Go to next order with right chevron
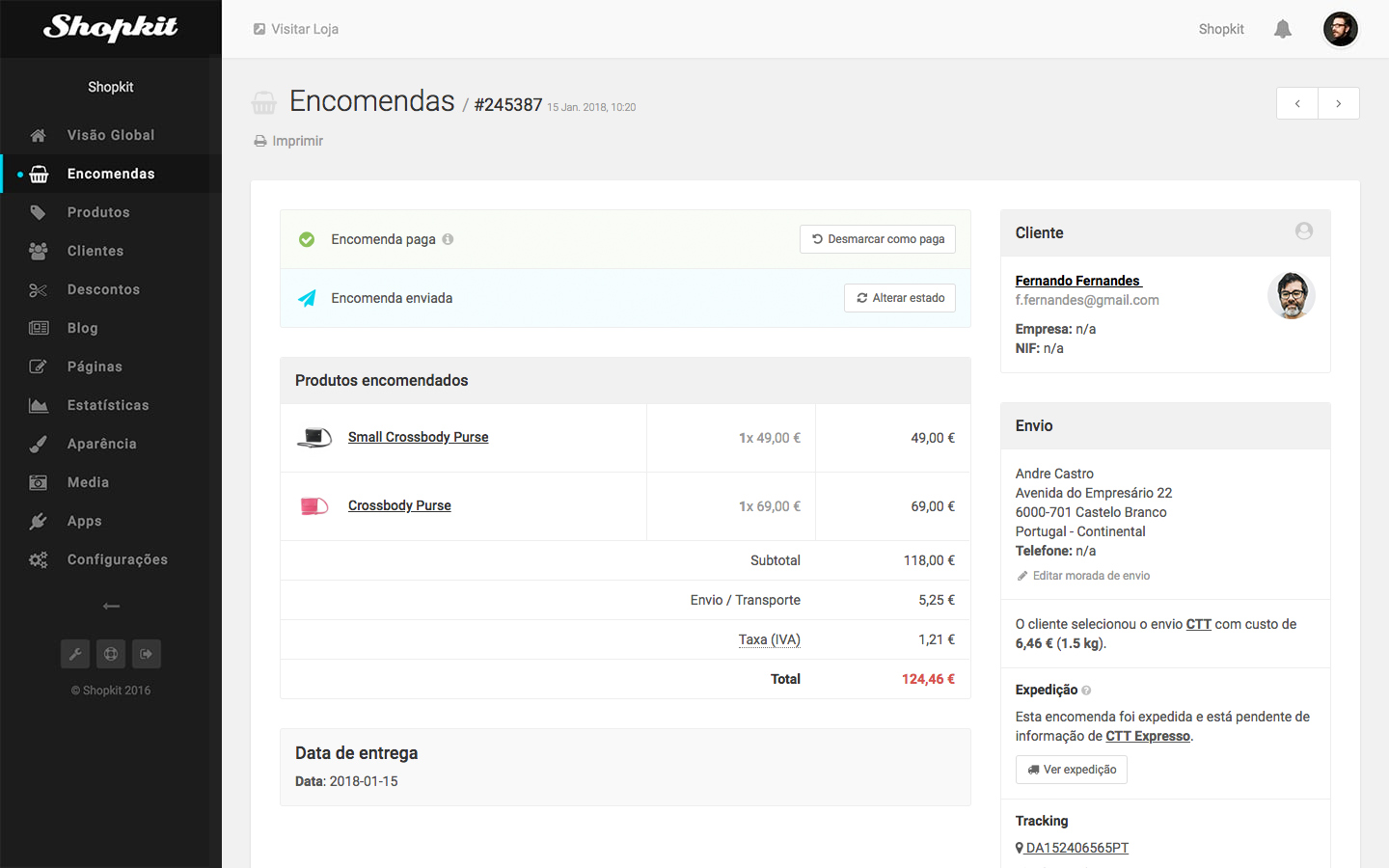Viewport: 1389px width, 868px height. click(x=1338, y=103)
